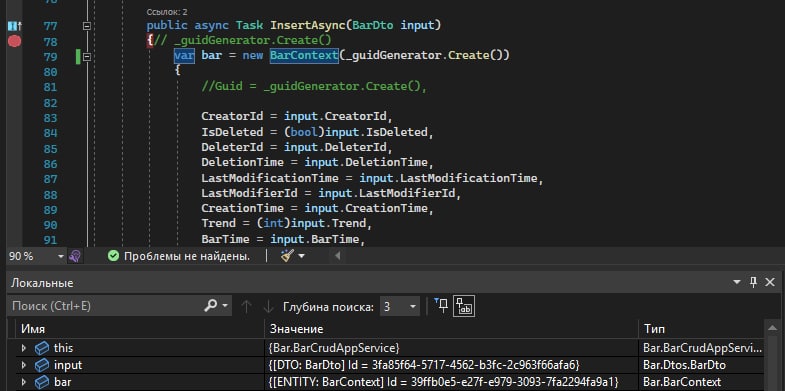
Task: Toggle the raw structure view icon
Action: (464, 306)
